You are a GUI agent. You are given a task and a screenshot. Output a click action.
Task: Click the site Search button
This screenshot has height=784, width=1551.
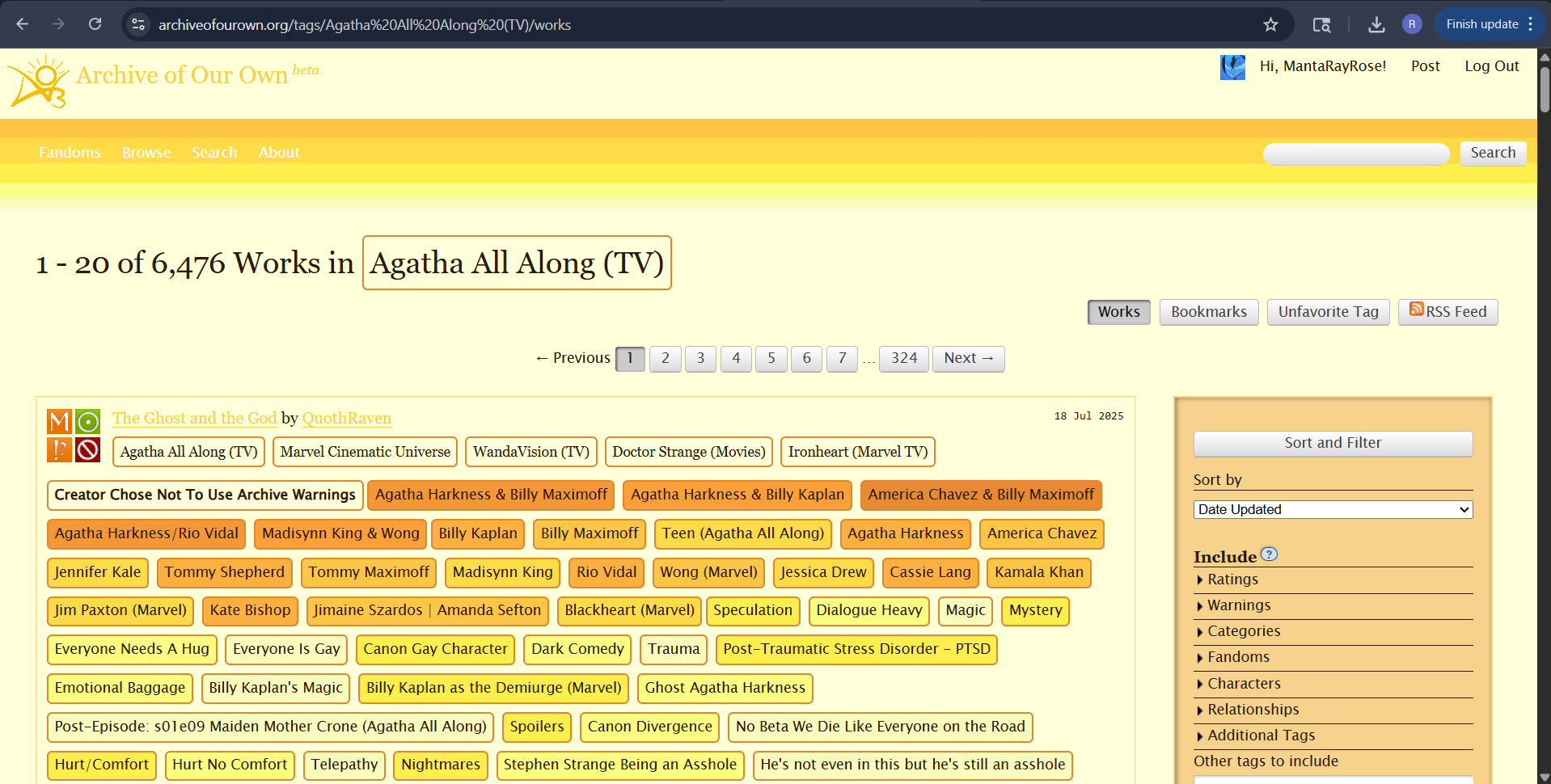[x=1493, y=153]
